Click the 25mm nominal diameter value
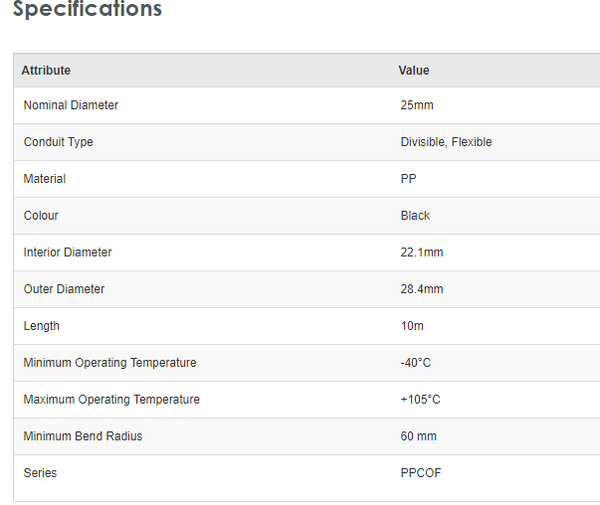 pyautogui.click(x=417, y=105)
